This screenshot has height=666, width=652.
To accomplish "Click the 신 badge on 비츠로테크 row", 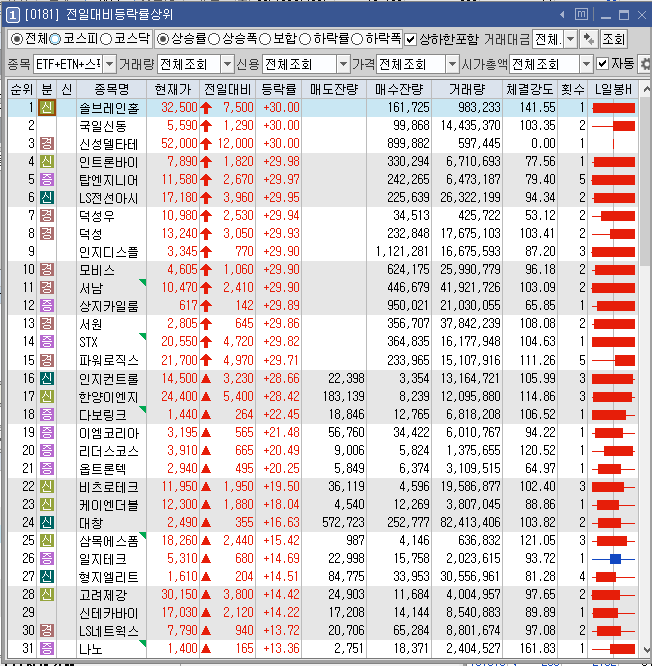I will coord(47,486).
